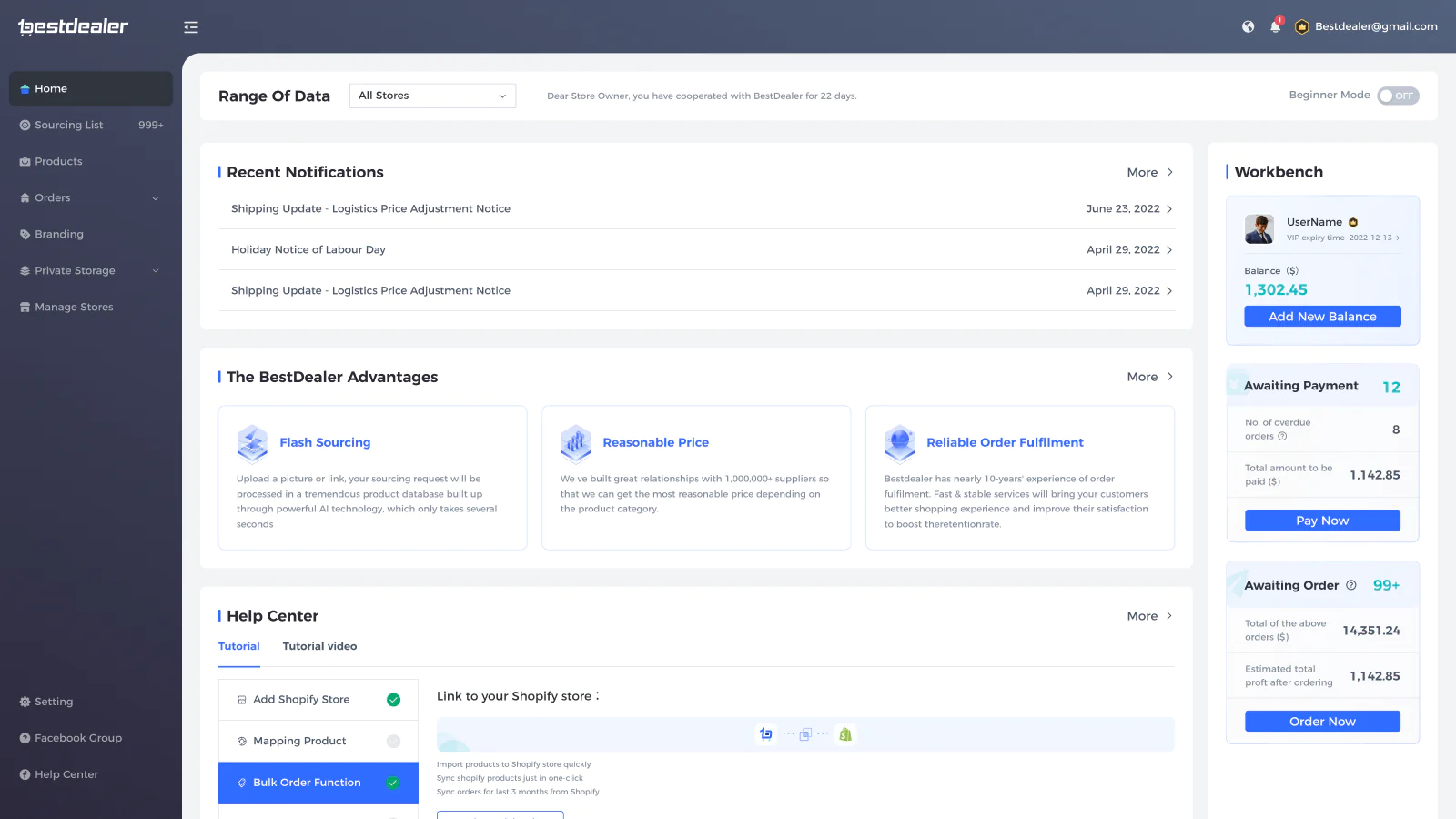Image resolution: width=1456 pixels, height=819 pixels.
Task: Click the gold VIP badge beside UserName
Action: tap(1353, 222)
